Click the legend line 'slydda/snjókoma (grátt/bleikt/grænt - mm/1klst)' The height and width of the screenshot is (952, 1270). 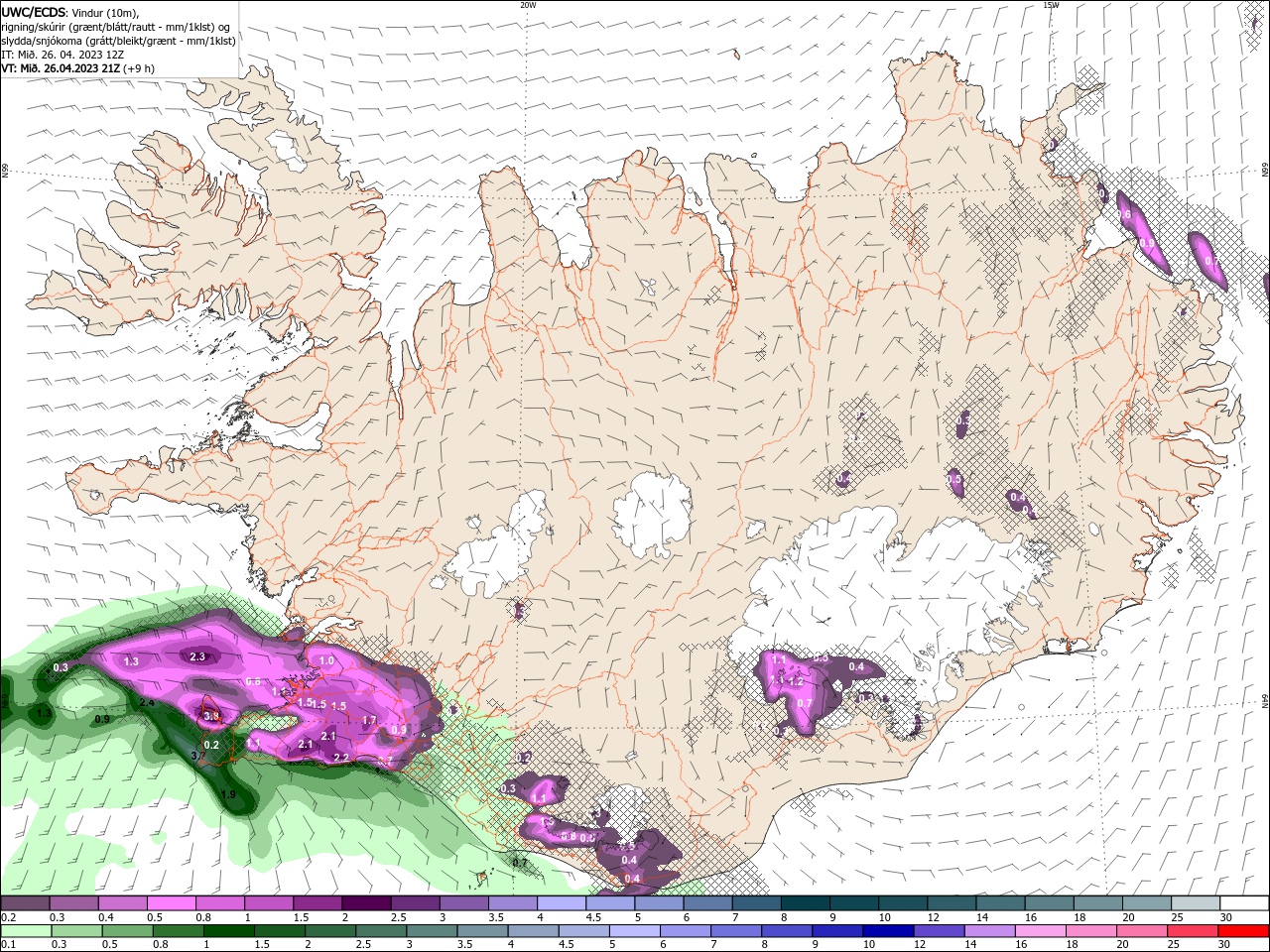coord(118,41)
